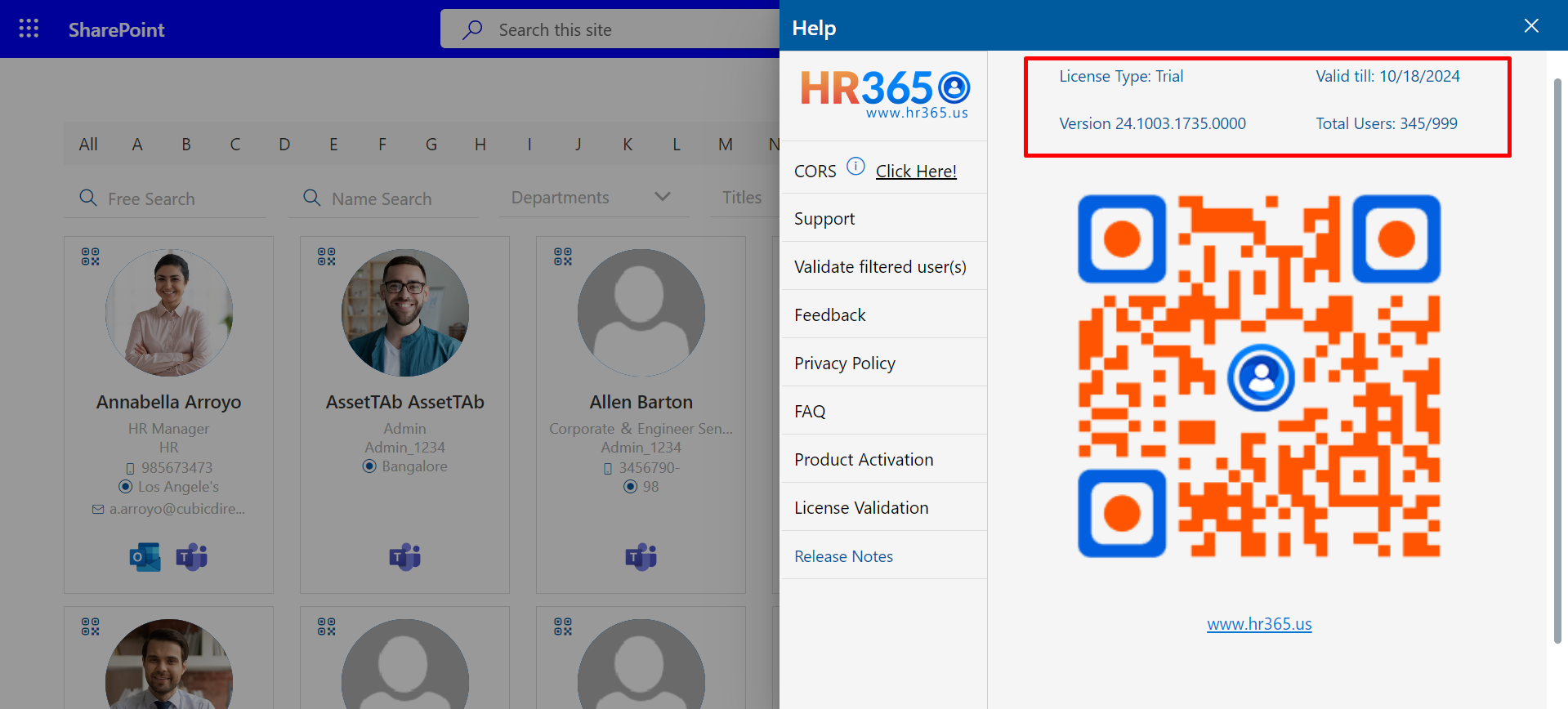Click the Search this site box
1568x709 pixels.
coord(610,29)
